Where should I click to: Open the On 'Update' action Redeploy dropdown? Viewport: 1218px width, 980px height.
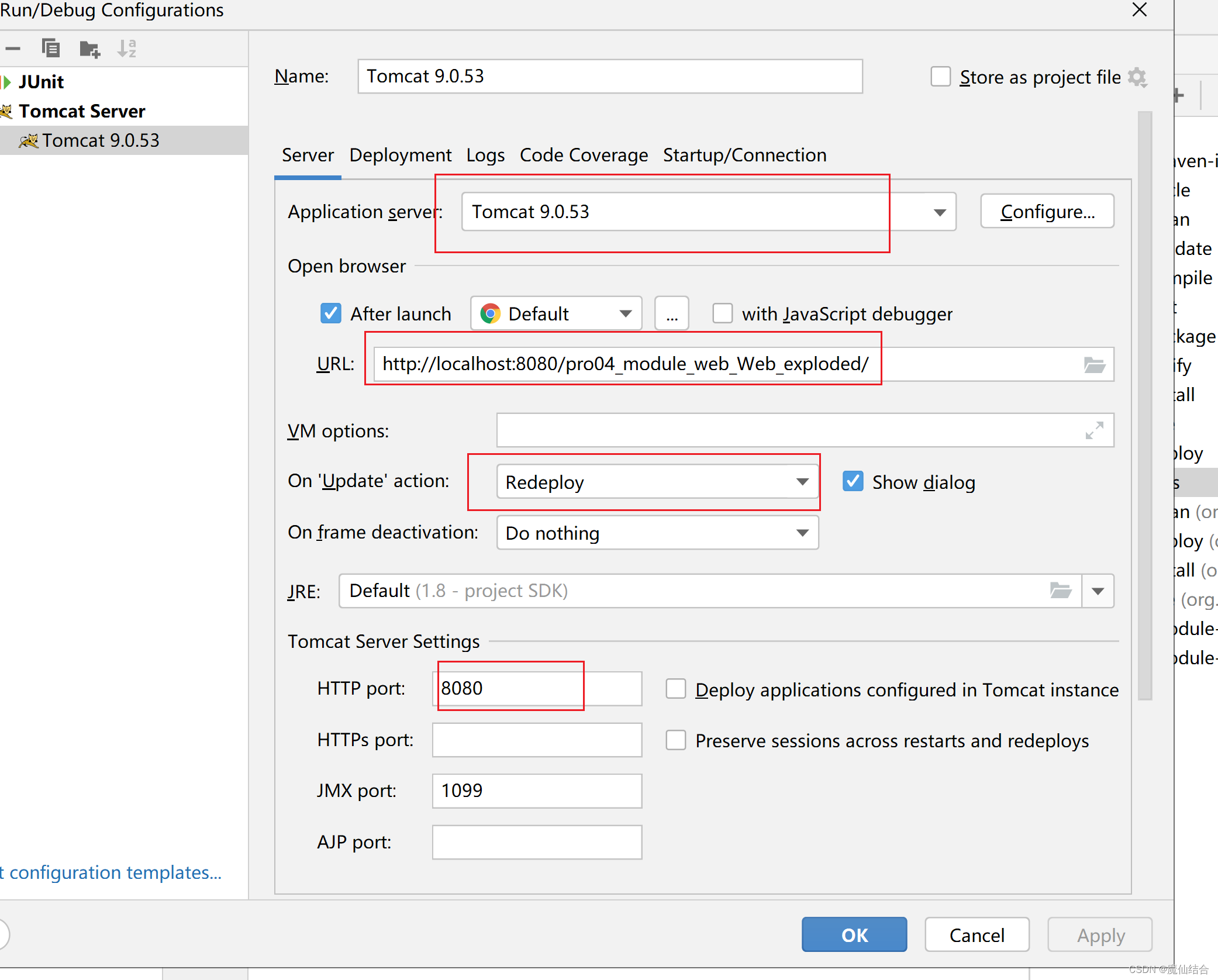(657, 482)
